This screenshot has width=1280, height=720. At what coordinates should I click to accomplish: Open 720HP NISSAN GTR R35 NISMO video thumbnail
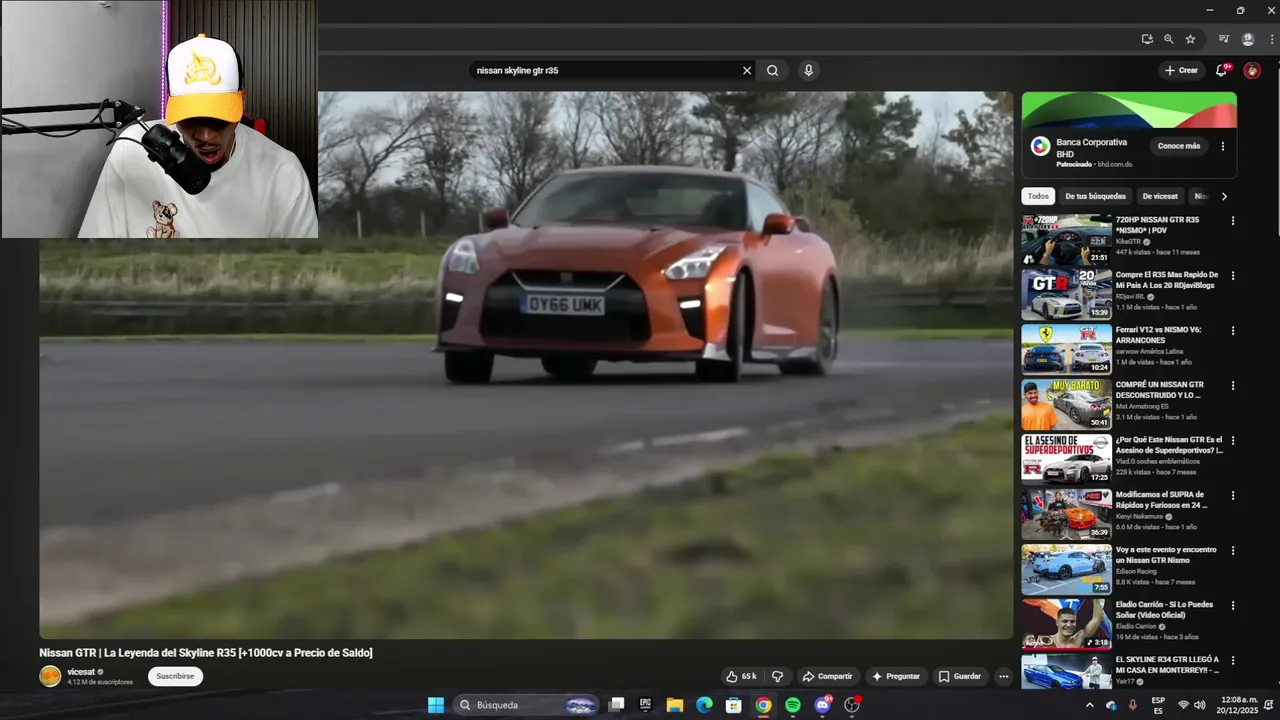1066,239
